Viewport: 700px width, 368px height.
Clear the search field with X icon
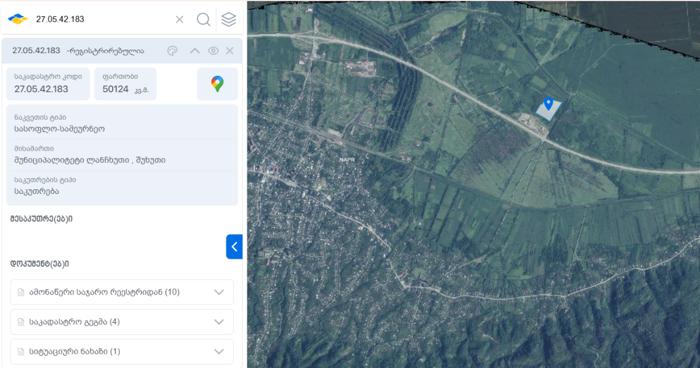pyautogui.click(x=179, y=19)
